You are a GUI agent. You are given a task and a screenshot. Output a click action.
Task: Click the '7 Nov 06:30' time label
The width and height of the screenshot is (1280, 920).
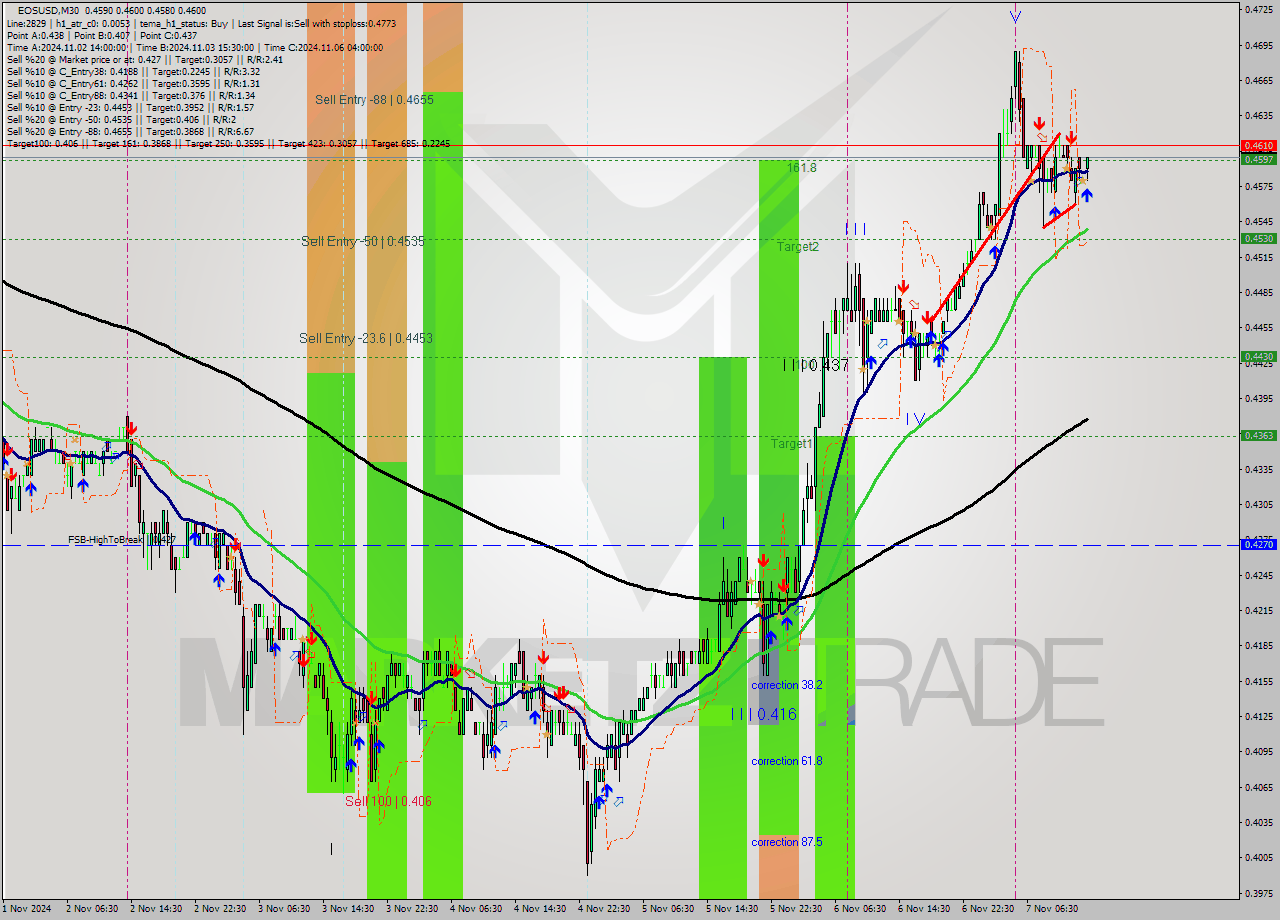tap(1052, 909)
